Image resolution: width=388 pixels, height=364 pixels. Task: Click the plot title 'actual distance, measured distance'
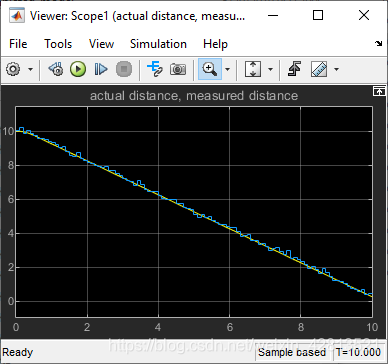click(x=194, y=96)
